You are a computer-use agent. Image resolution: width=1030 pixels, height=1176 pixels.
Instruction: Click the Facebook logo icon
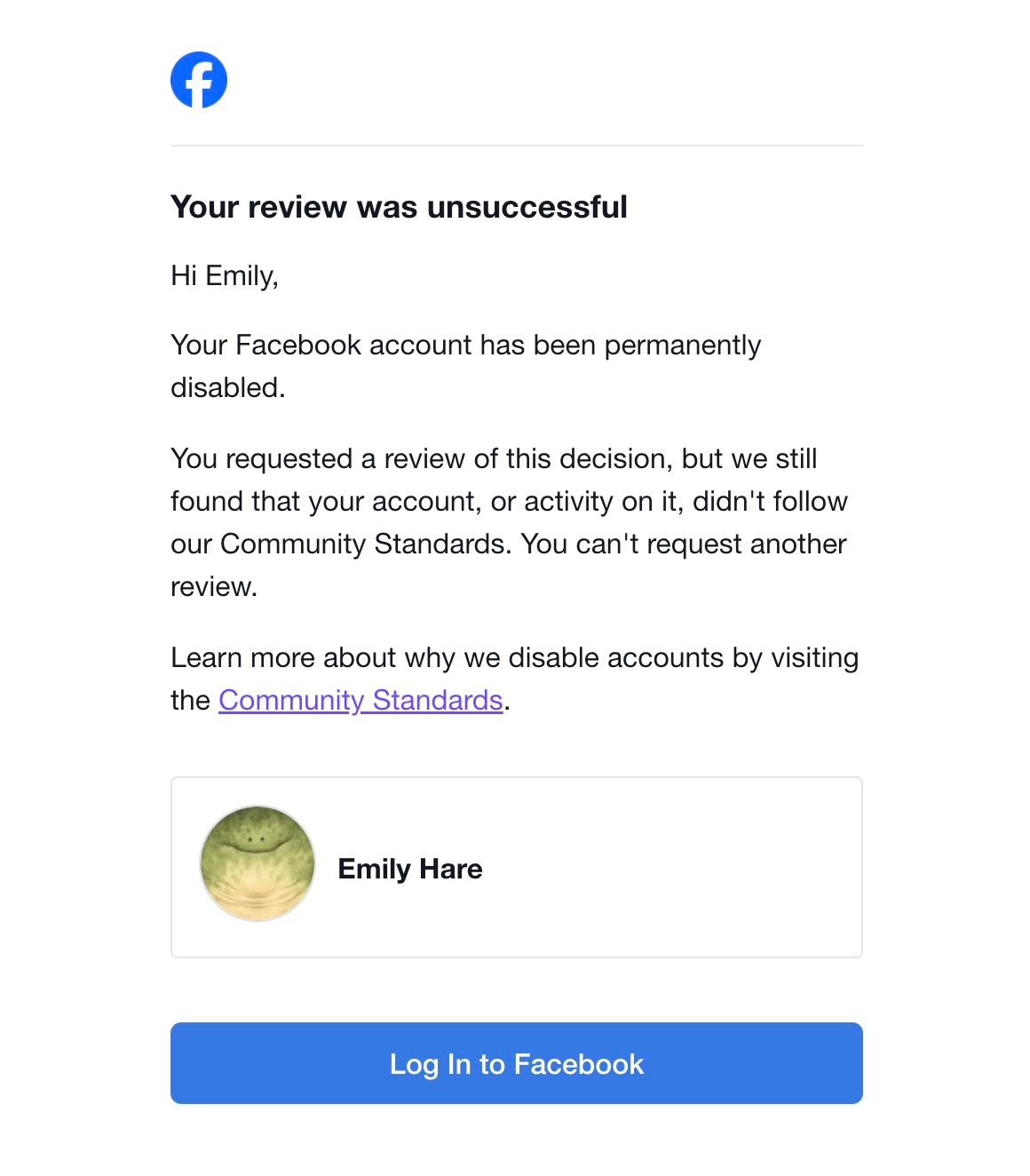coord(199,80)
